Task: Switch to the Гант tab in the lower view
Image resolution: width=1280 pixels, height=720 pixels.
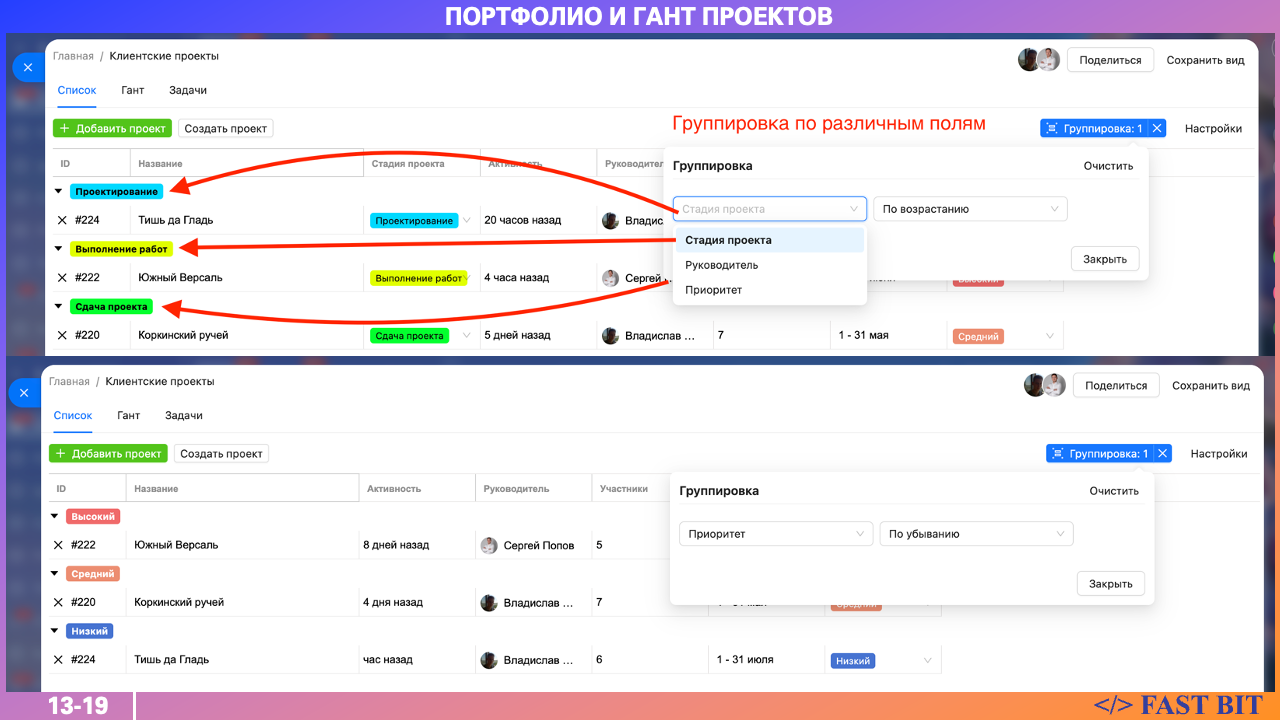Action: (x=129, y=415)
